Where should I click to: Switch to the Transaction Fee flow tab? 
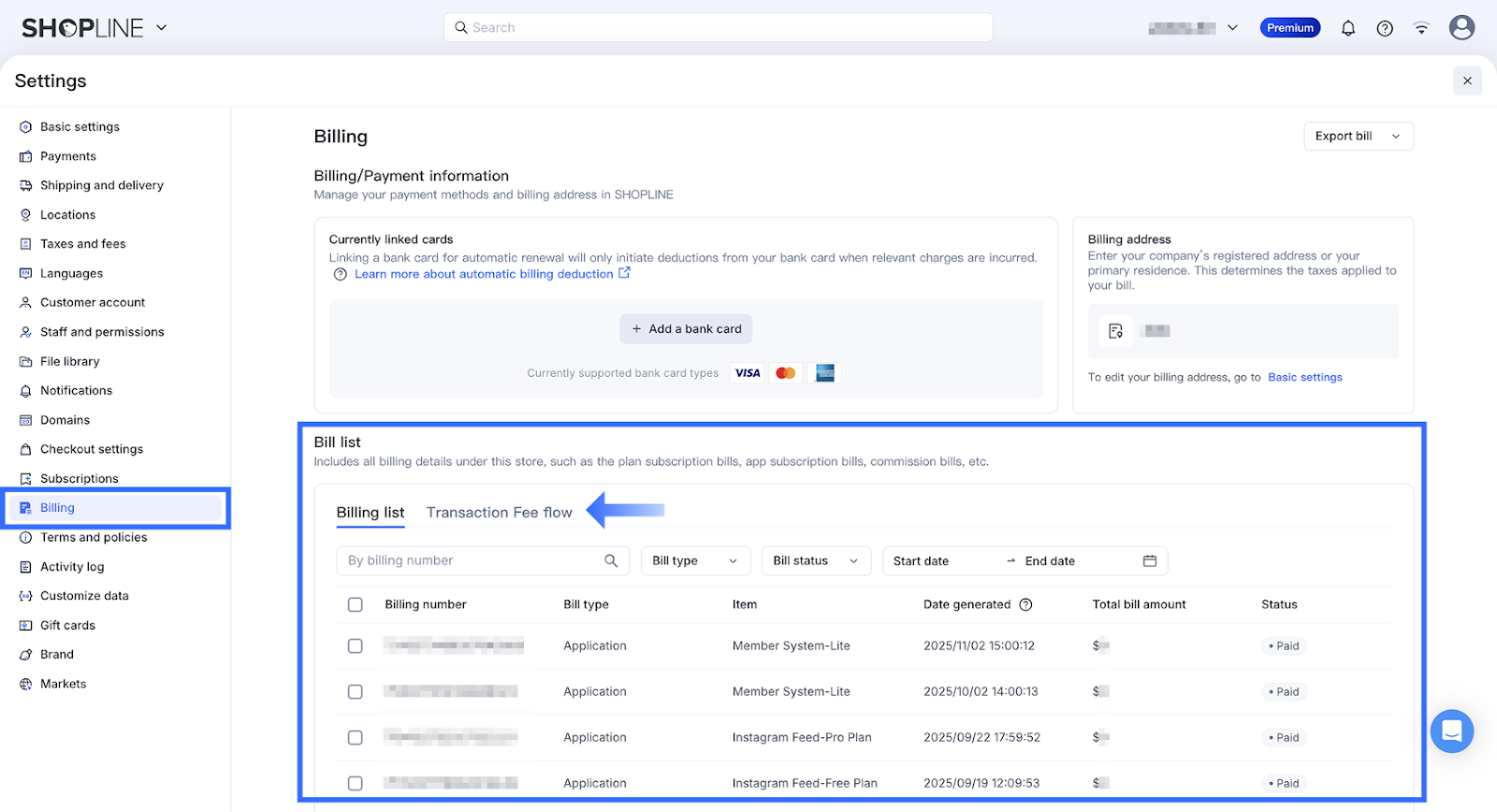[x=499, y=513]
